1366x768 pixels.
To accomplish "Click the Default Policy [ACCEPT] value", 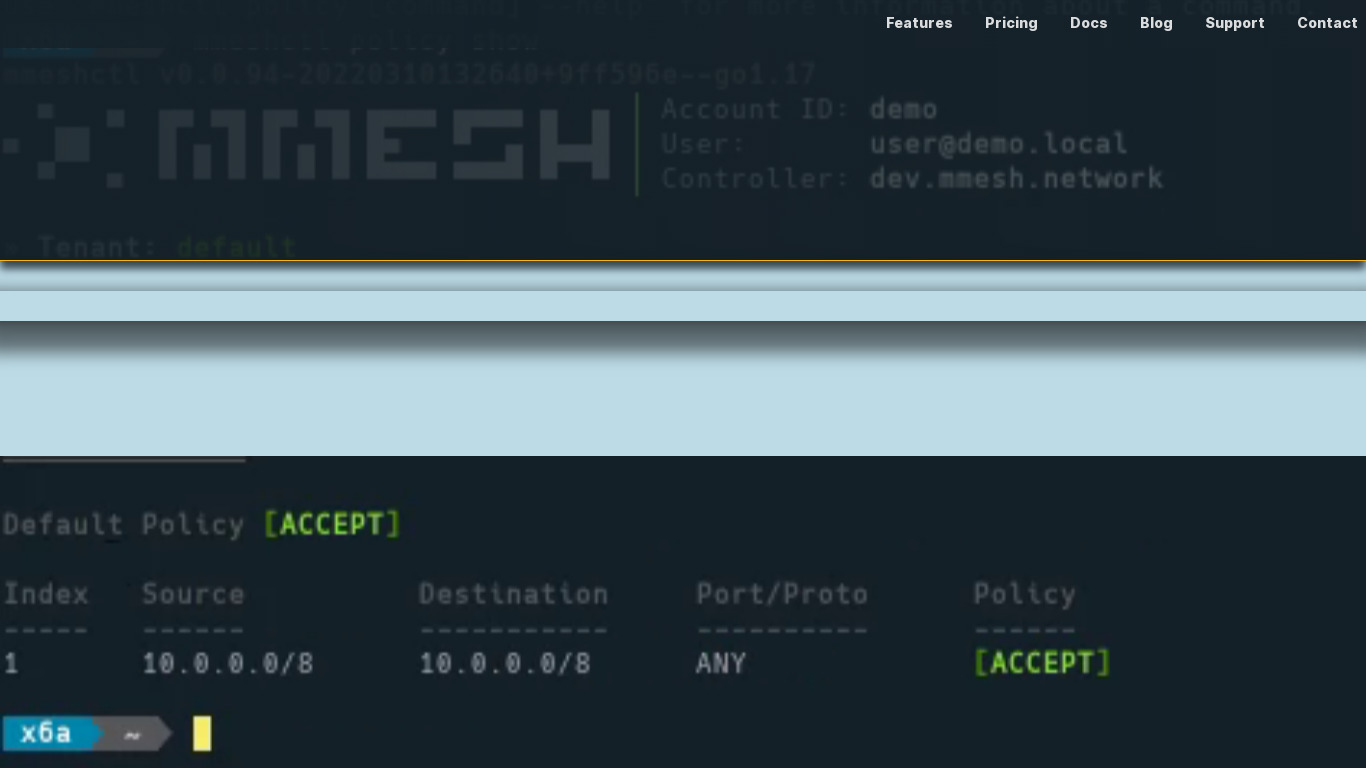I will [x=332, y=524].
